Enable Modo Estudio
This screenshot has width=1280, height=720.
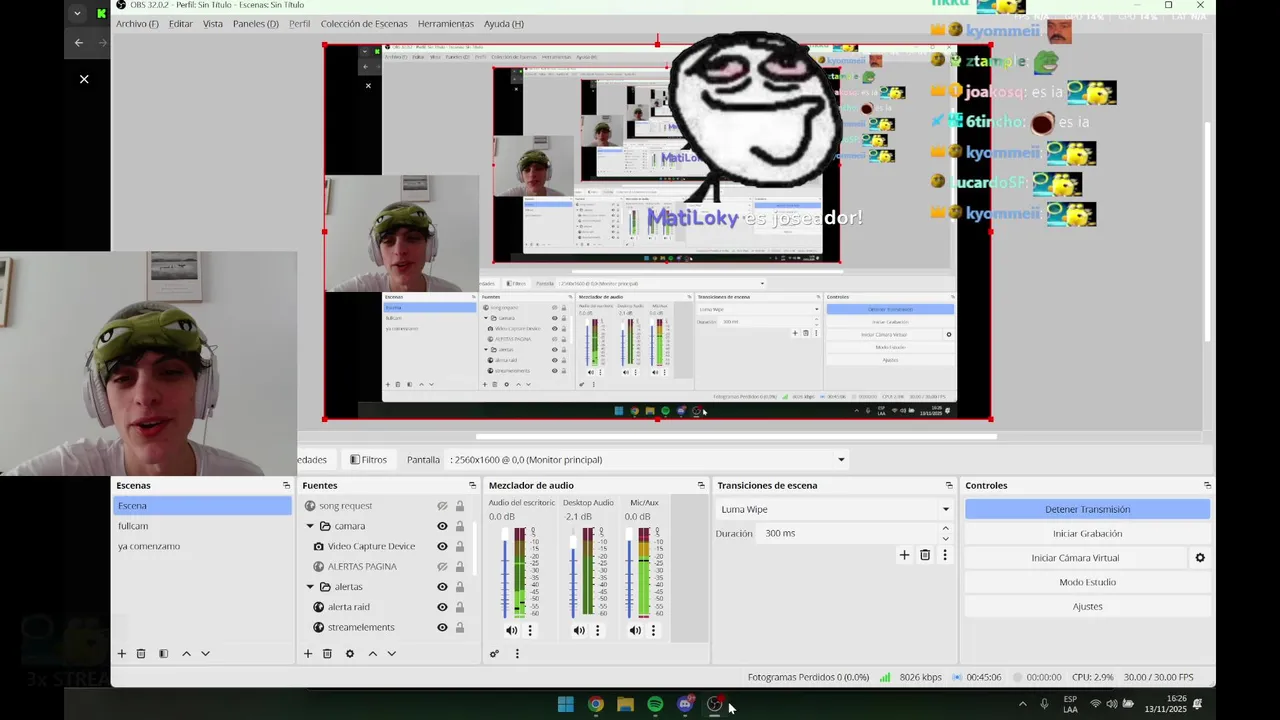tap(1087, 582)
